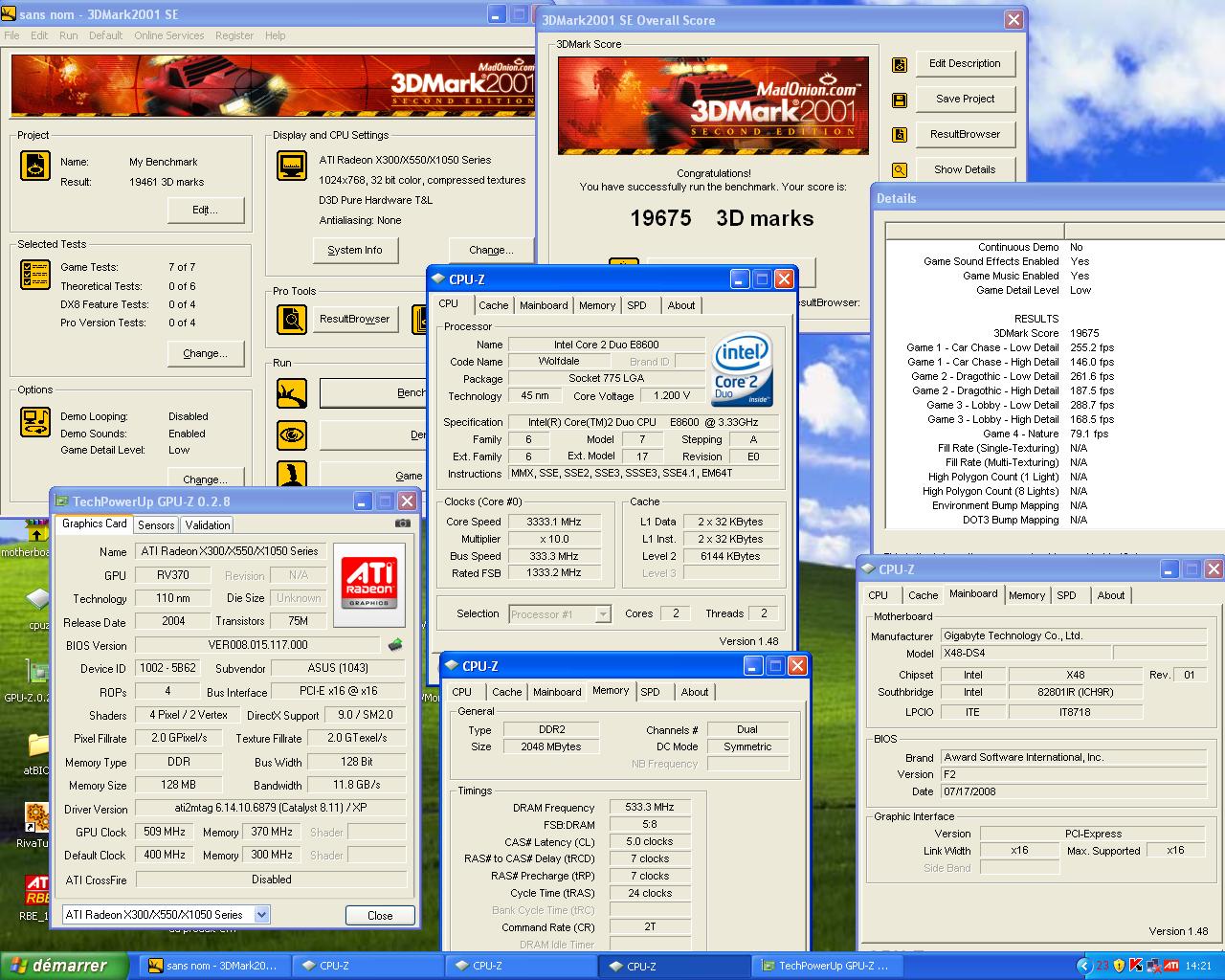Click the ATI Radeon logo in GPU-Z
The height and width of the screenshot is (980, 1225).
[x=368, y=583]
